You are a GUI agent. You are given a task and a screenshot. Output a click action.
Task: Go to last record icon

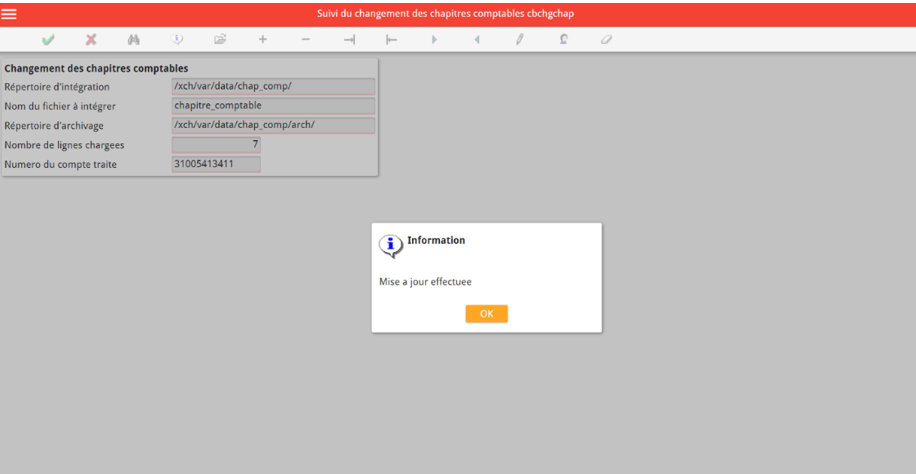[x=349, y=40]
